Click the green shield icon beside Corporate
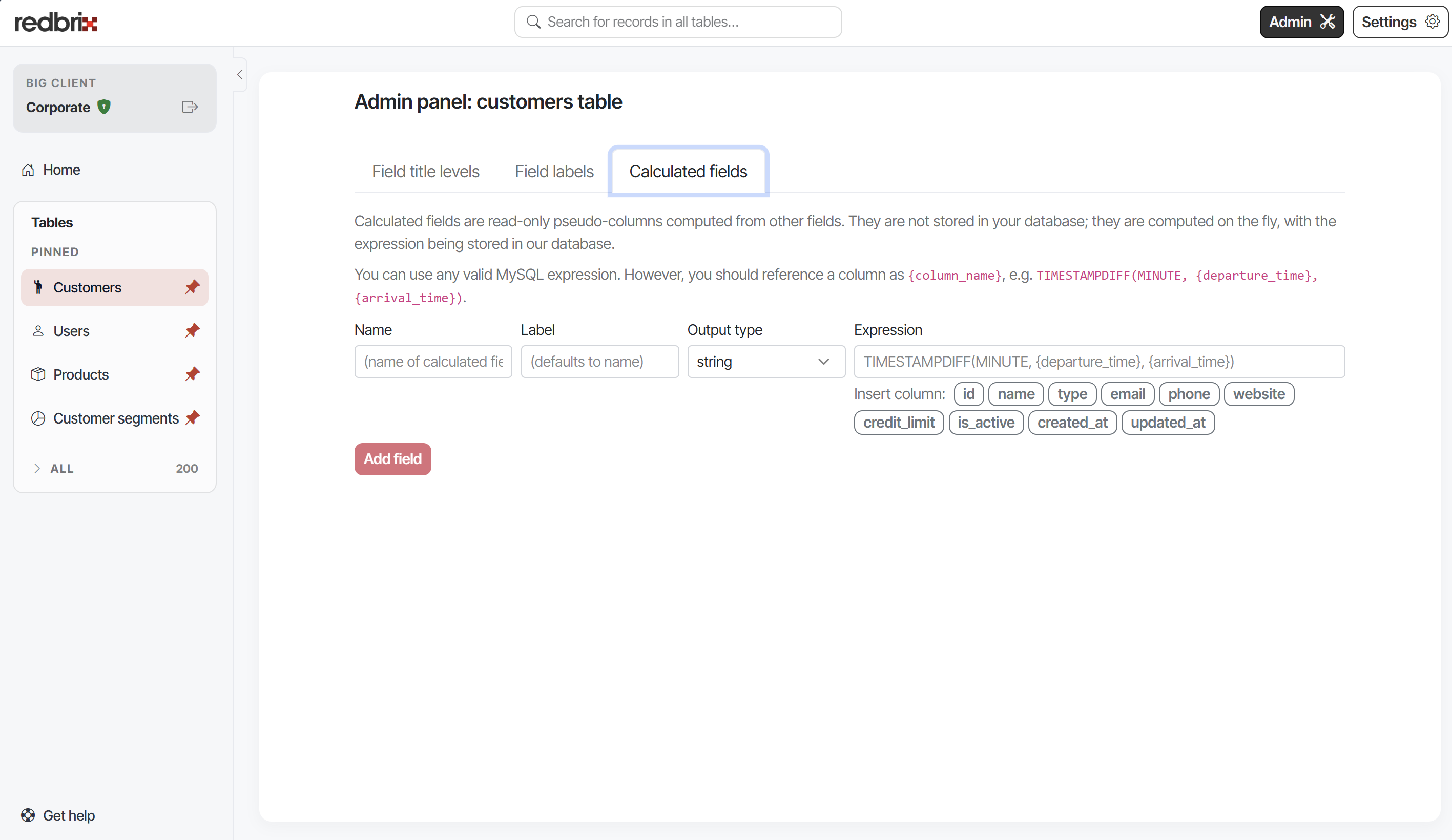Viewport: 1452px width, 840px height. click(x=103, y=107)
